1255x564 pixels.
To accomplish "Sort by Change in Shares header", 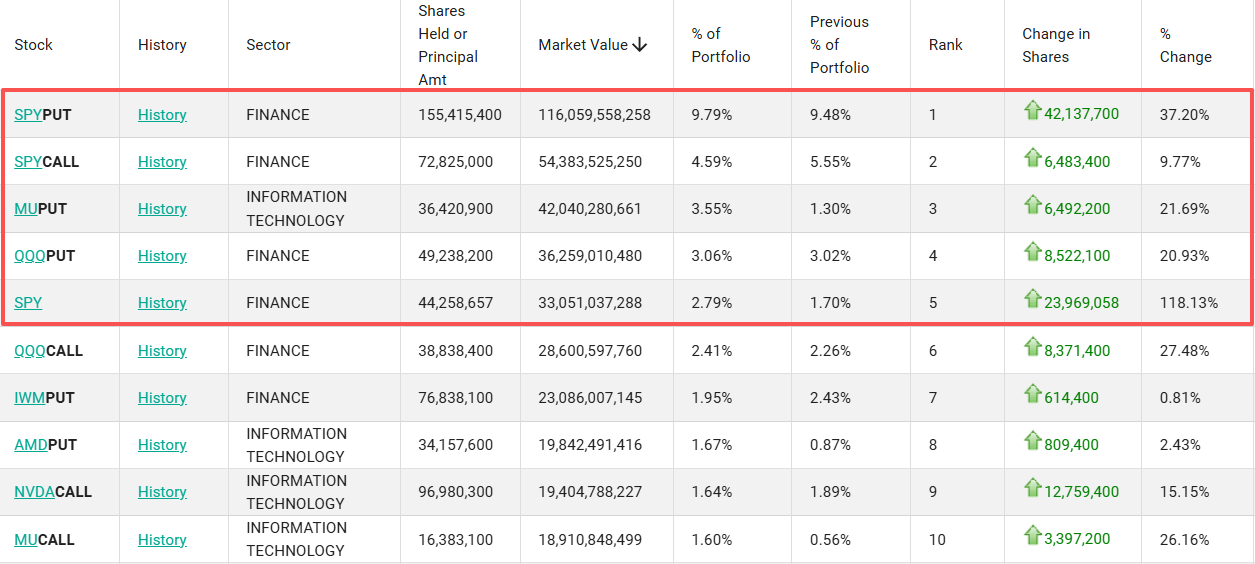I will (x=1056, y=45).
